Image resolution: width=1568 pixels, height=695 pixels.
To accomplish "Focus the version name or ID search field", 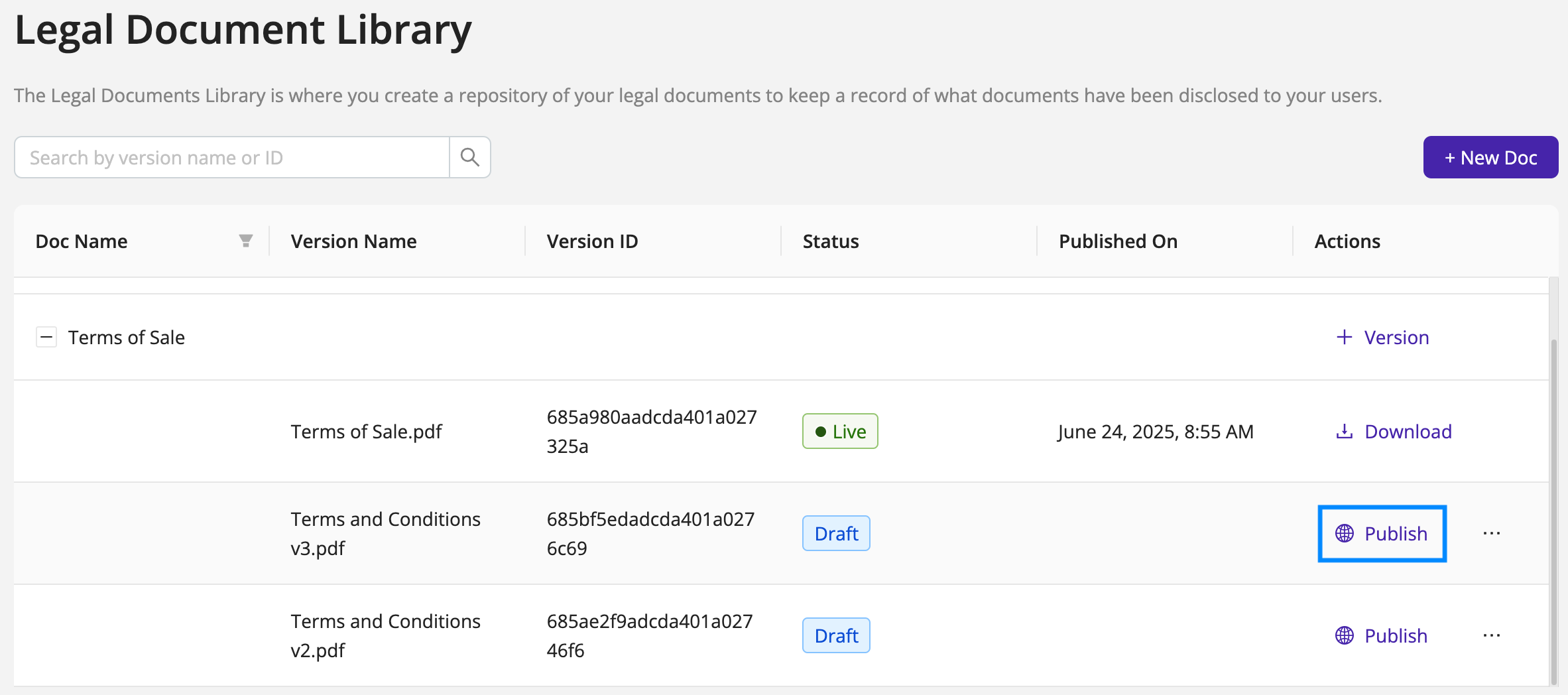I will (x=232, y=157).
